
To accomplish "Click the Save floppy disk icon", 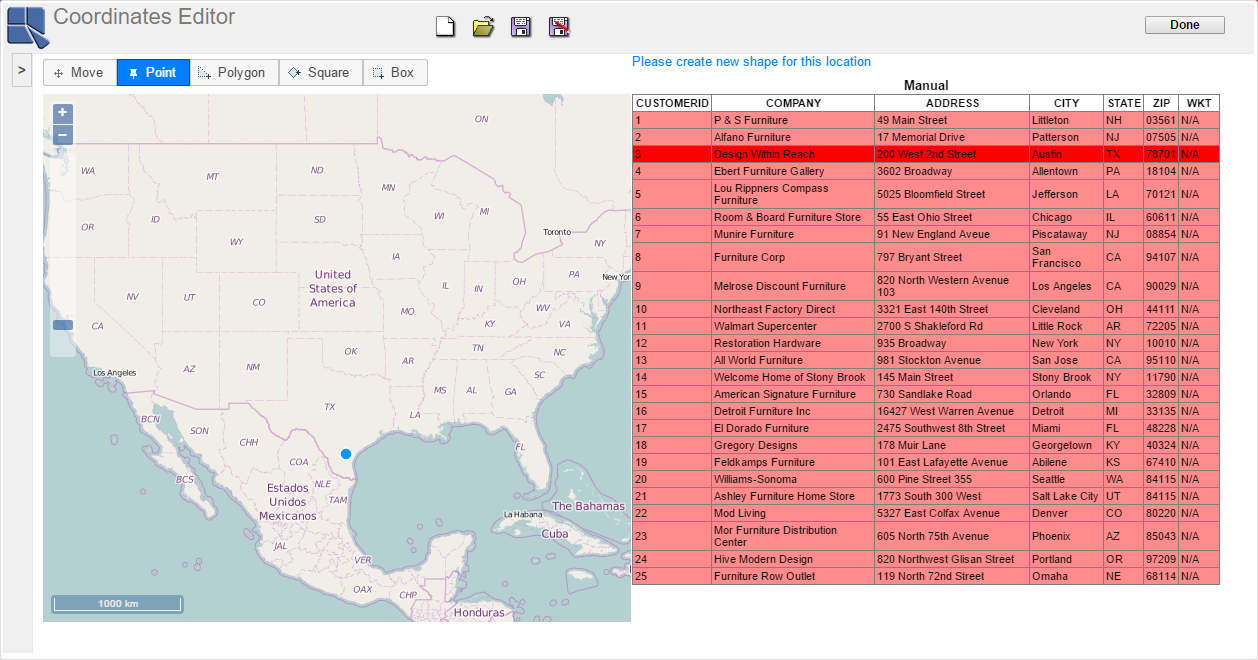I will tap(521, 27).
